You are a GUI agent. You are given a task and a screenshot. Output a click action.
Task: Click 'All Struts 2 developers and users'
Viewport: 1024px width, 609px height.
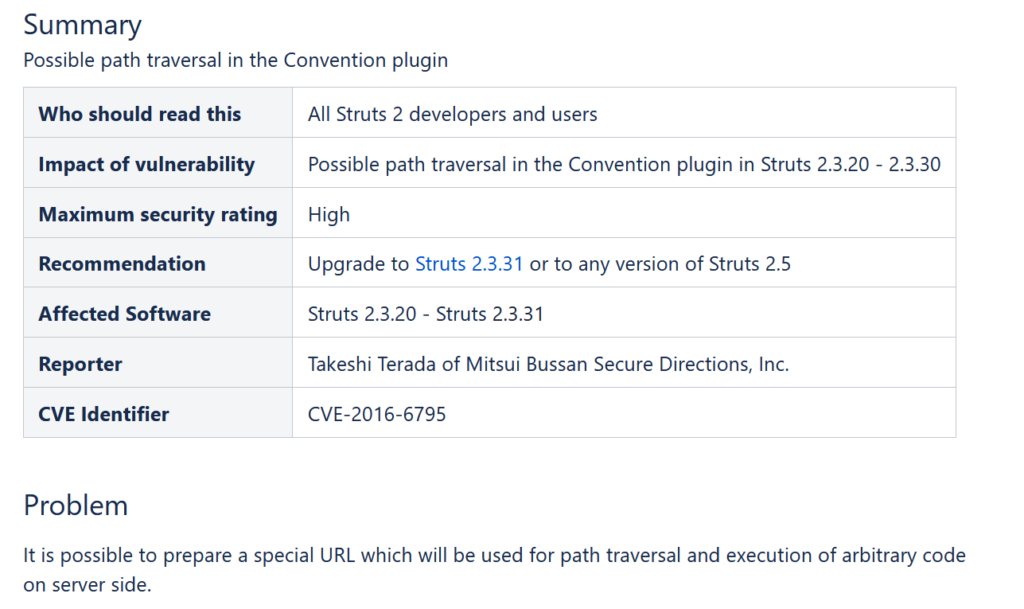coord(452,114)
